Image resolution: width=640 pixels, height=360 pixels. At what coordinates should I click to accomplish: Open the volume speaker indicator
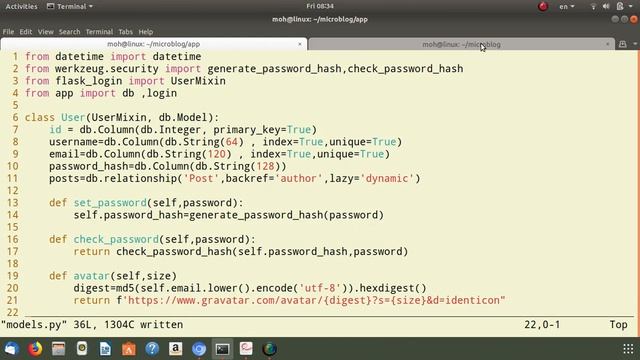(606, 6)
